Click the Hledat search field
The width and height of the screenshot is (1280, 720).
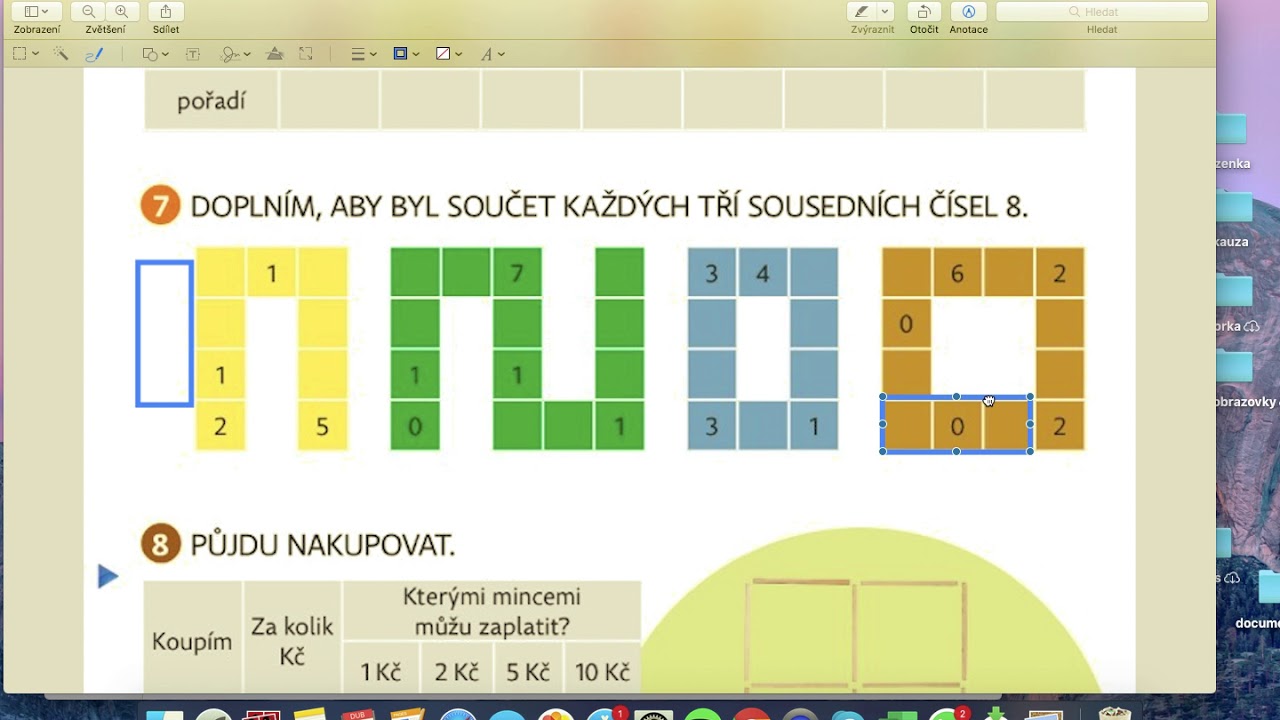[1102, 11]
